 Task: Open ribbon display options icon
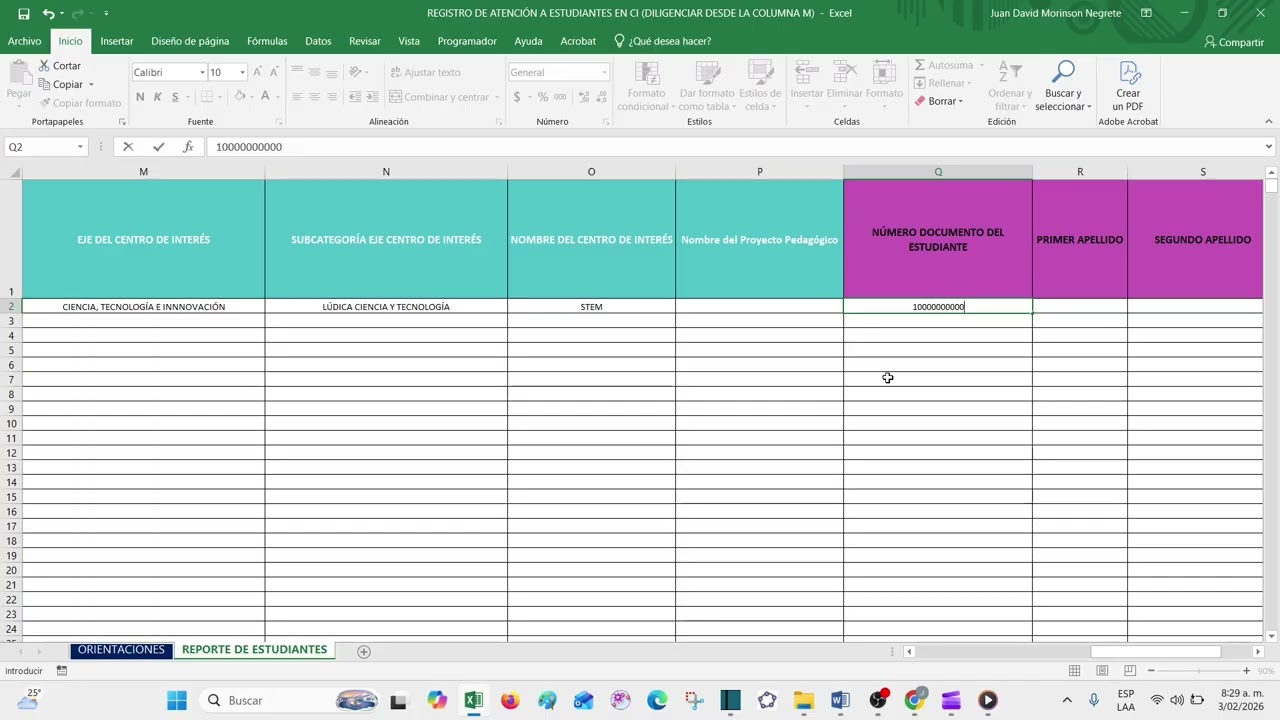tap(1146, 14)
